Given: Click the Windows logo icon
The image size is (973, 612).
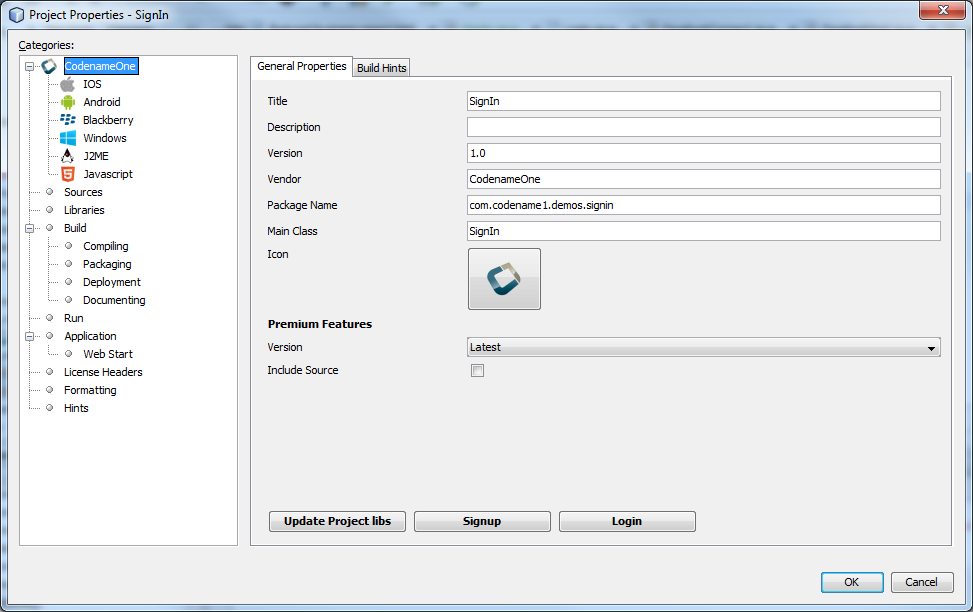Looking at the screenshot, I should (x=68, y=138).
